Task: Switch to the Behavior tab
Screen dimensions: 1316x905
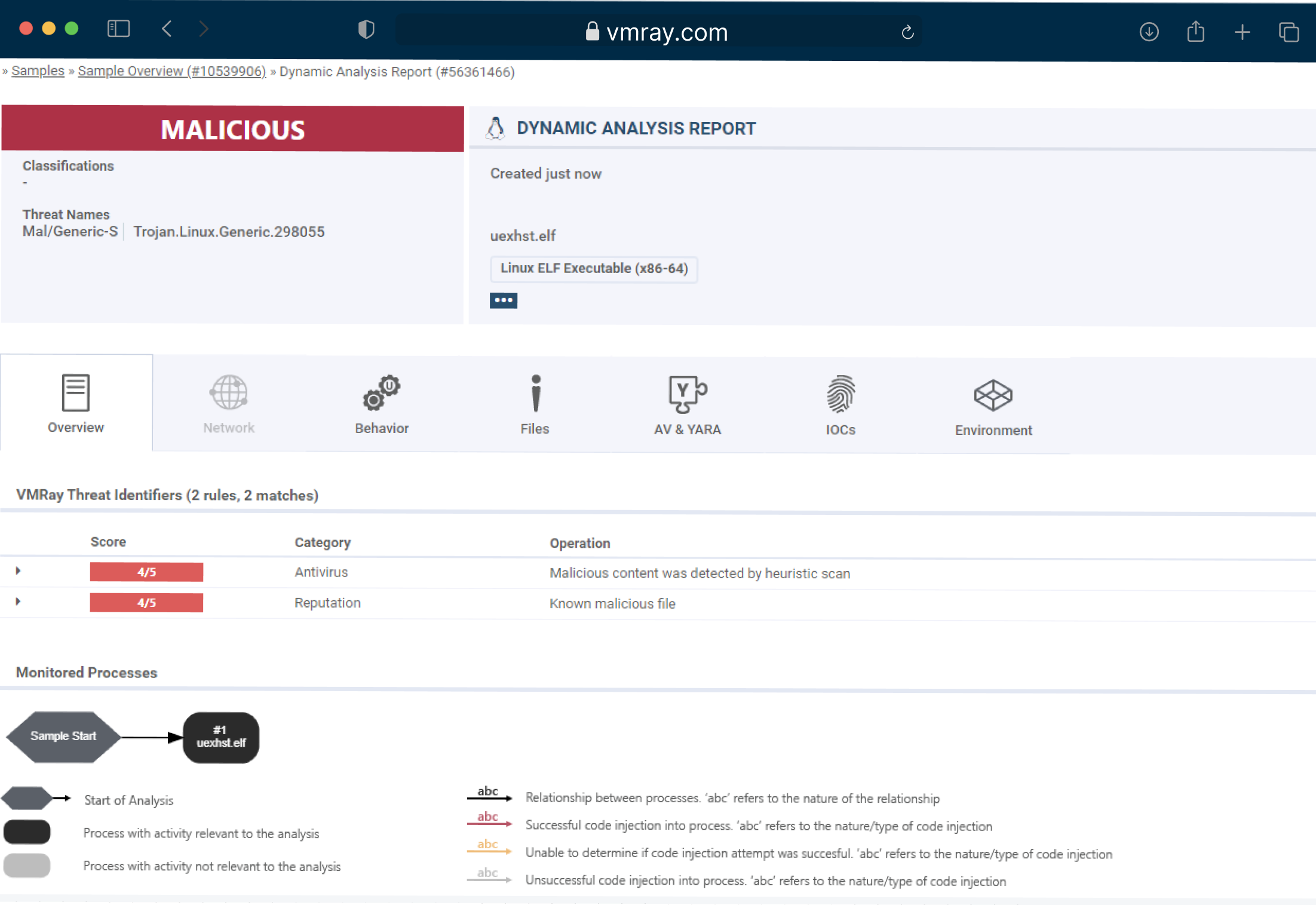Action: point(382,404)
